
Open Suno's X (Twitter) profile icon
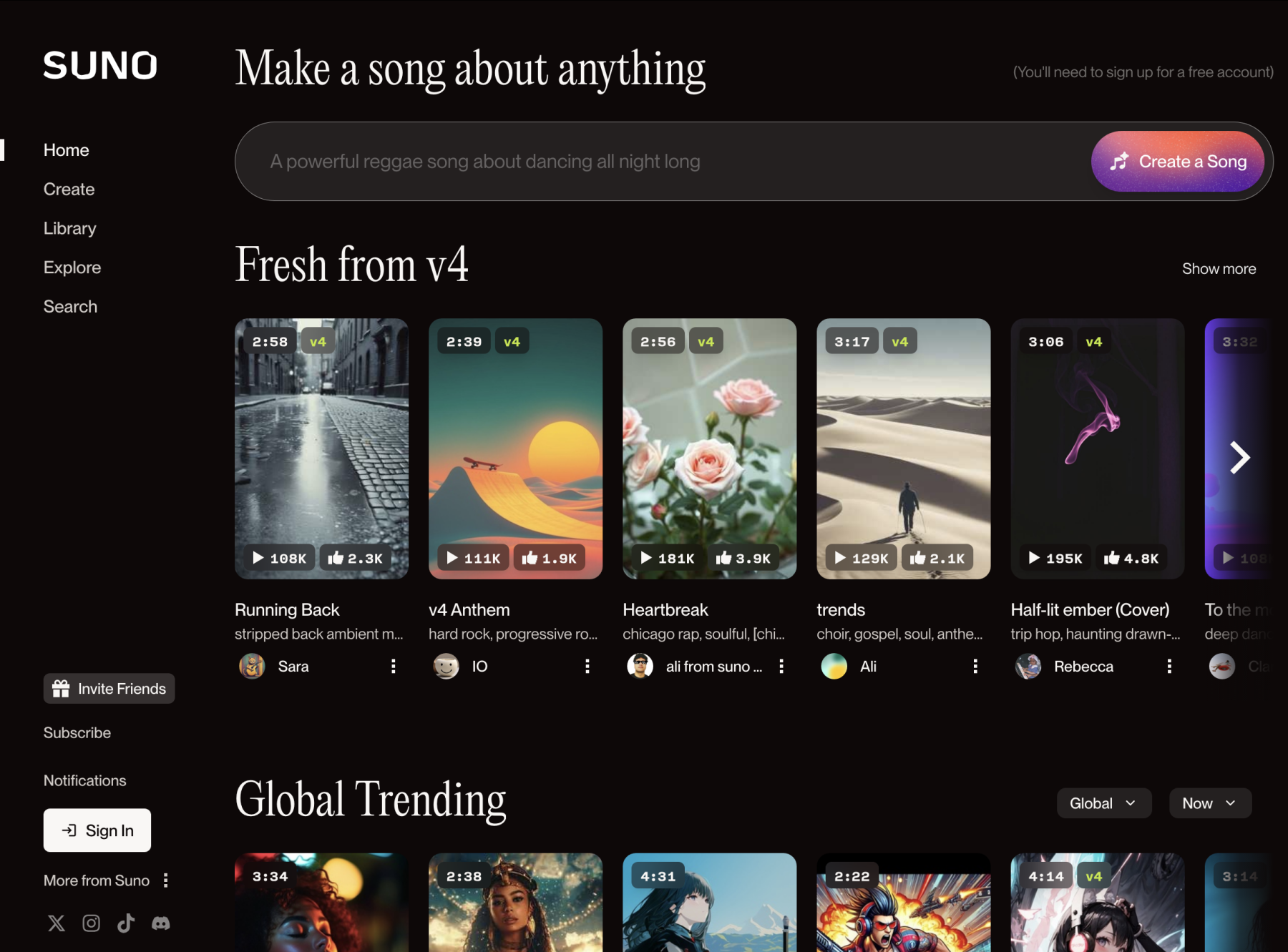[57, 923]
